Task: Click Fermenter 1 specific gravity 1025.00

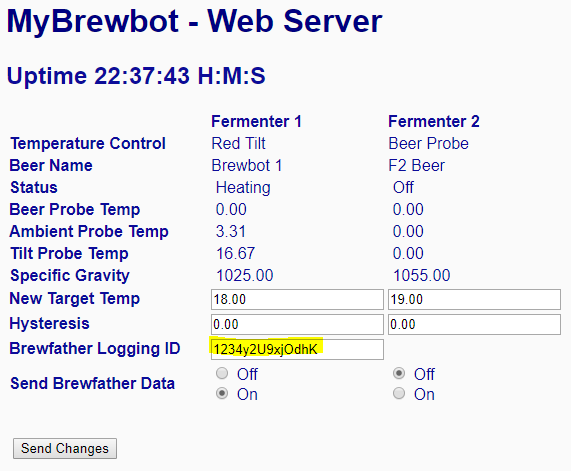Action: pyautogui.click(x=244, y=275)
